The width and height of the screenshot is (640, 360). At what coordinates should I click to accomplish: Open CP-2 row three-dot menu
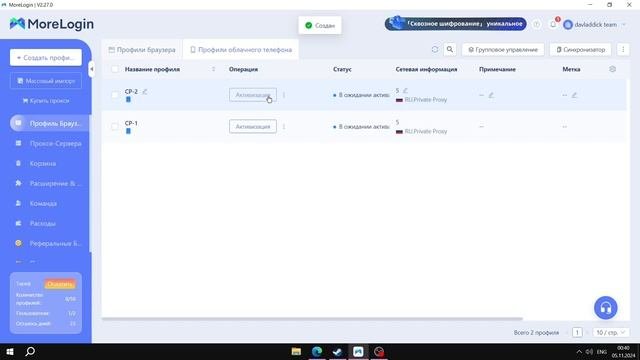pos(284,95)
